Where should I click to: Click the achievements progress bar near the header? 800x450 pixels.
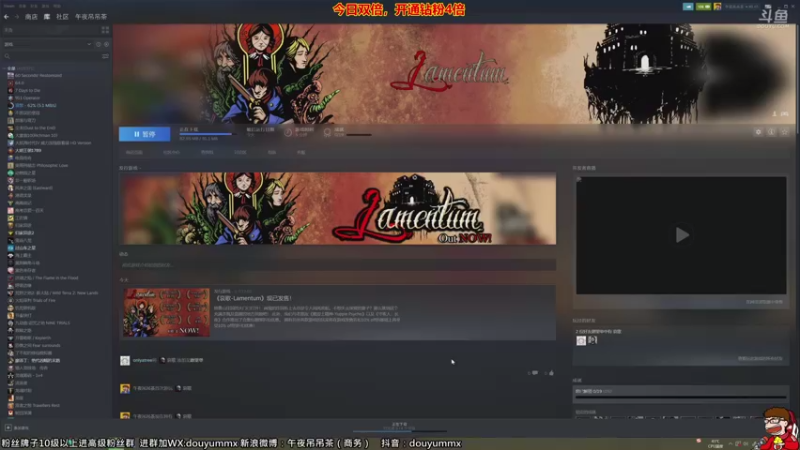coord(359,135)
